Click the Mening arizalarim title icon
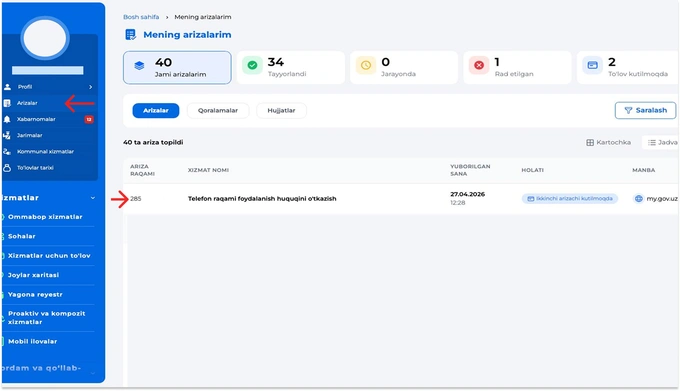This screenshot has height=391, width=680. pos(131,35)
